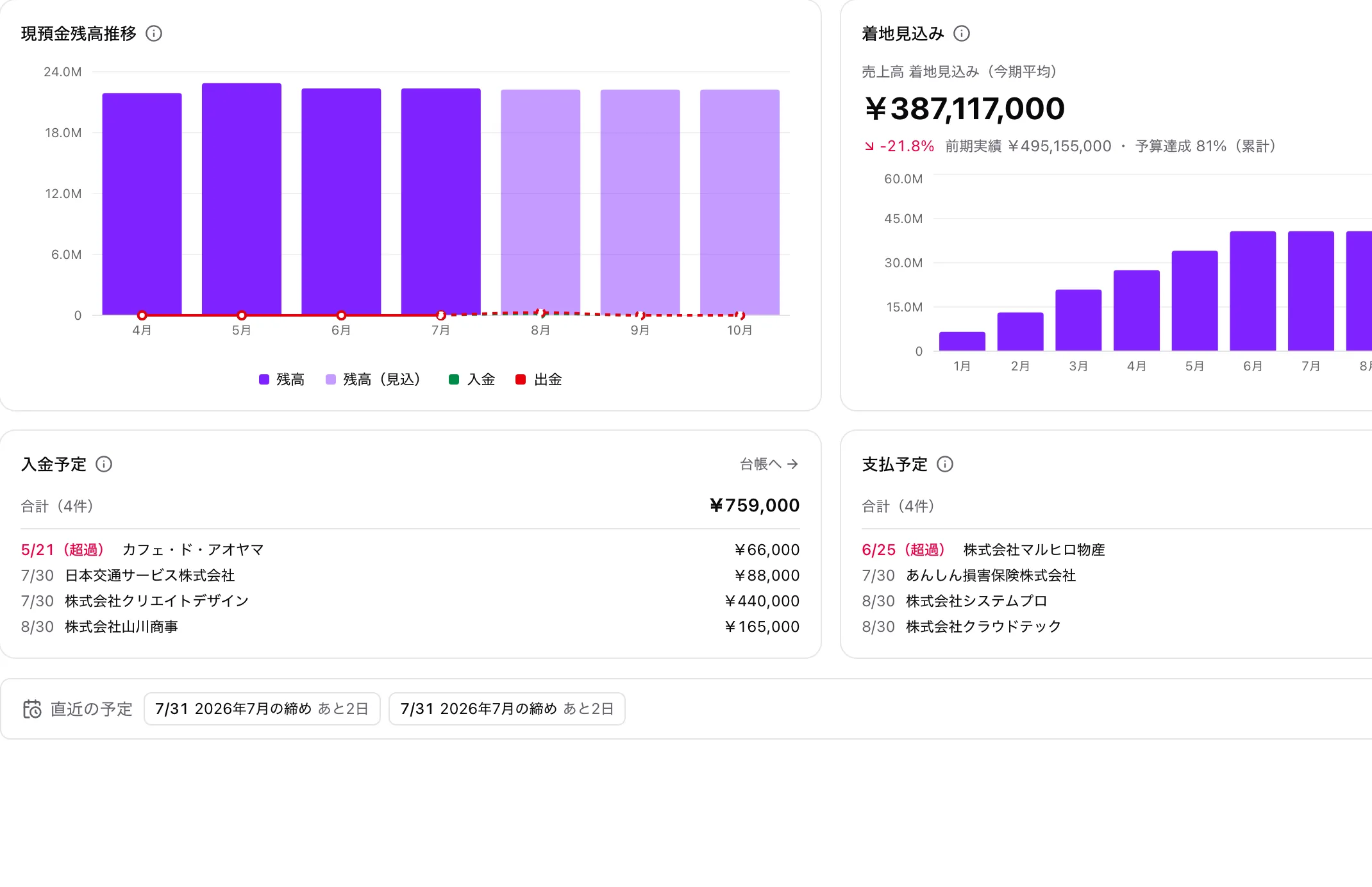Image resolution: width=1372 pixels, height=887 pixels.
Task: Click the calendar clock icon near 直近の予定
Action: pyautogui.click(x=32, y=709)
